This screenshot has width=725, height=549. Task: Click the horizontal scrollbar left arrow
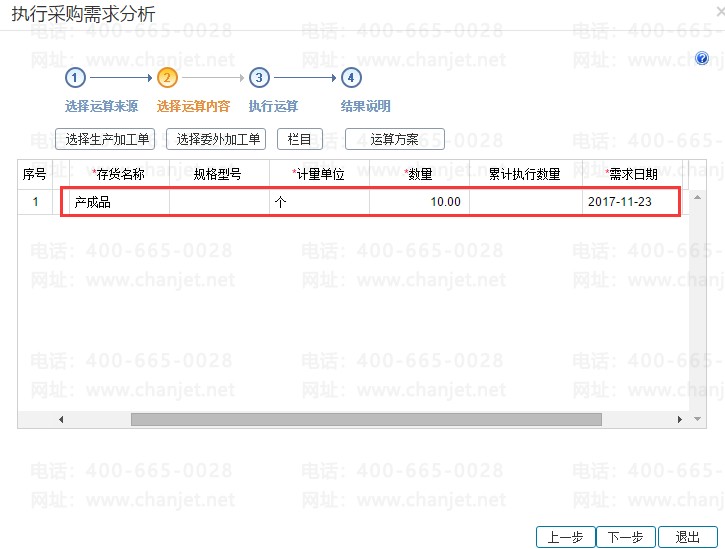coord(61,419)
